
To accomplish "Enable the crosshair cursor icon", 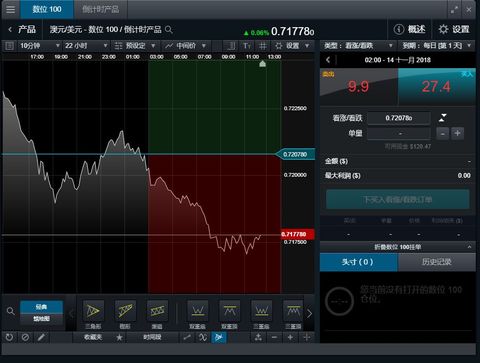I will point(307,337).
